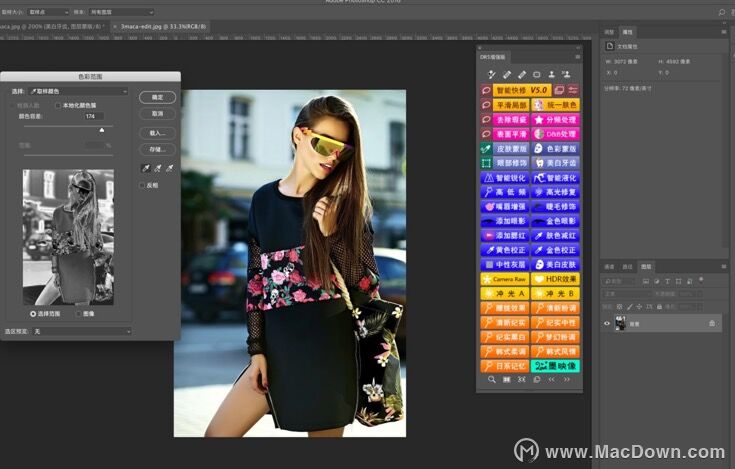
Task: Open the sliders settings icon beside 智能快修 V5.0
Action: tap(573, 90)
